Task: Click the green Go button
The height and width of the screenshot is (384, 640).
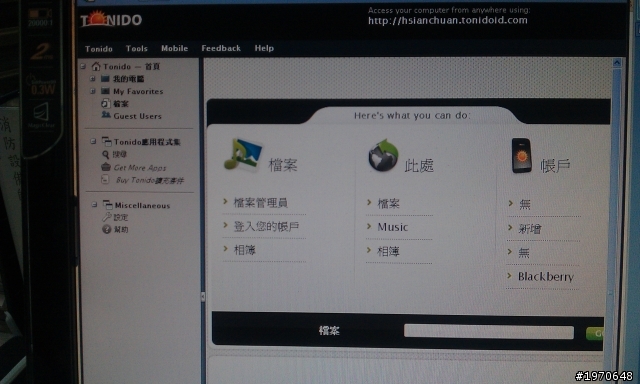Action: [595, 333]
